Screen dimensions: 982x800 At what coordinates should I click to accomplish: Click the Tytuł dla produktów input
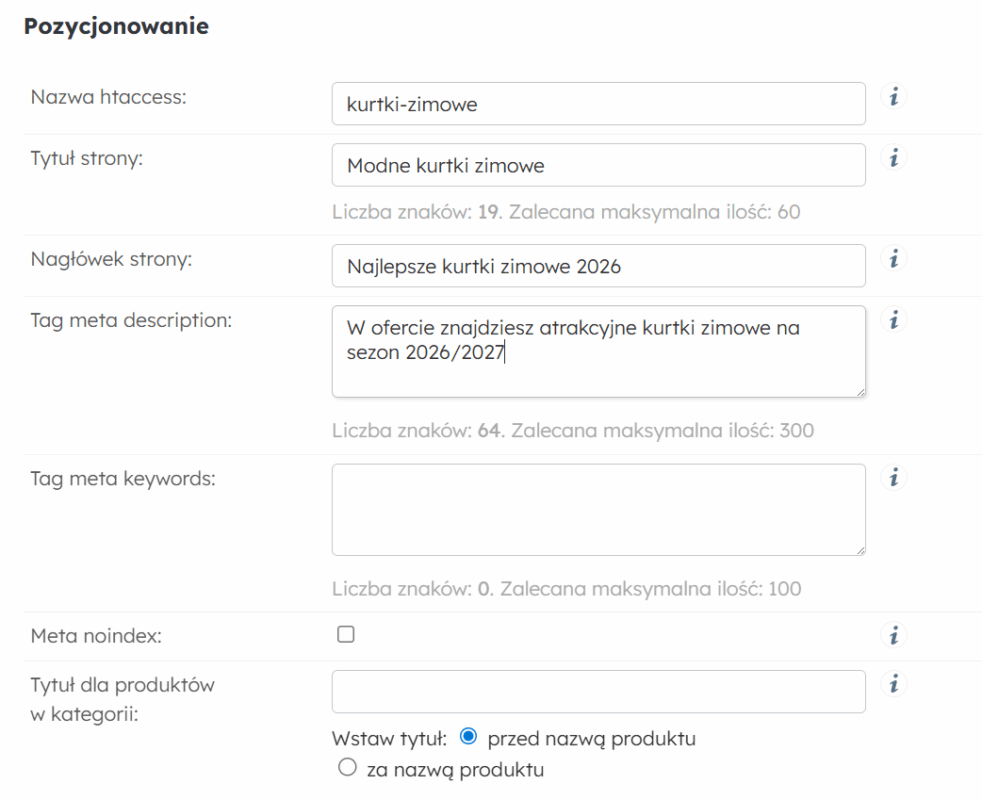click(598, 692)
